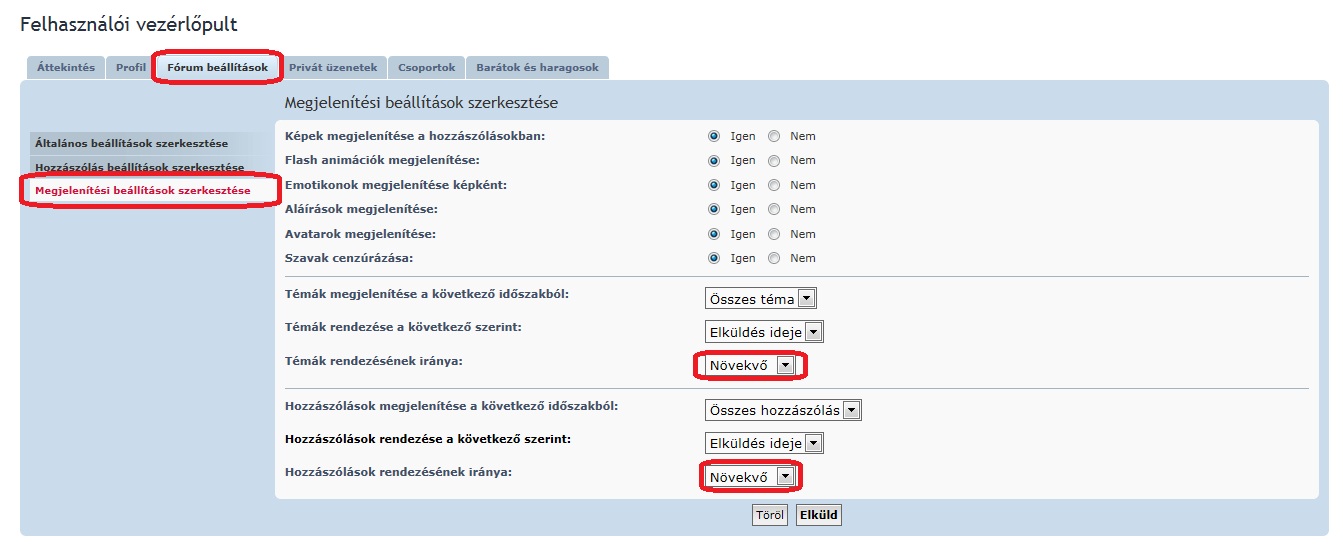Select Nem for Képek megjelenítése a hozzászólásokban

click(774, 136)
